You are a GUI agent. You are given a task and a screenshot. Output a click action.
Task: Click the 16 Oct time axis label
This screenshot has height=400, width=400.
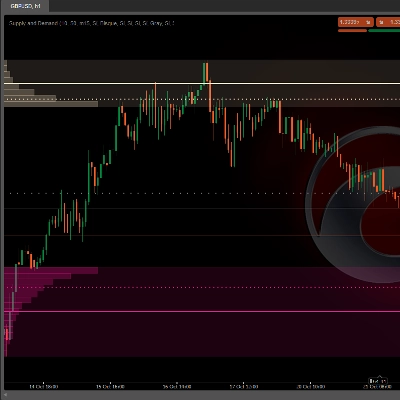[177, 387]
